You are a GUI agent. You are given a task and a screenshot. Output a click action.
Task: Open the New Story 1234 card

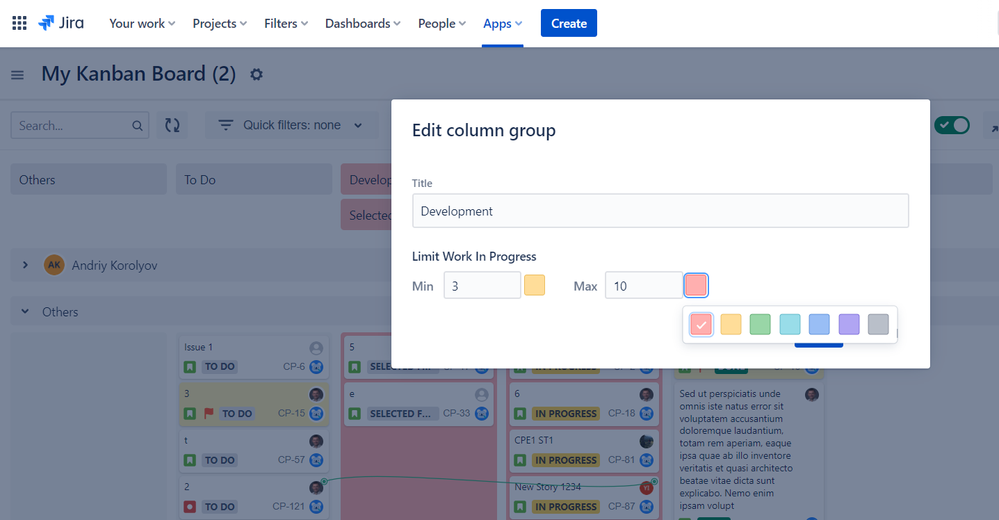pyautogui.click(x=584, y=496)
